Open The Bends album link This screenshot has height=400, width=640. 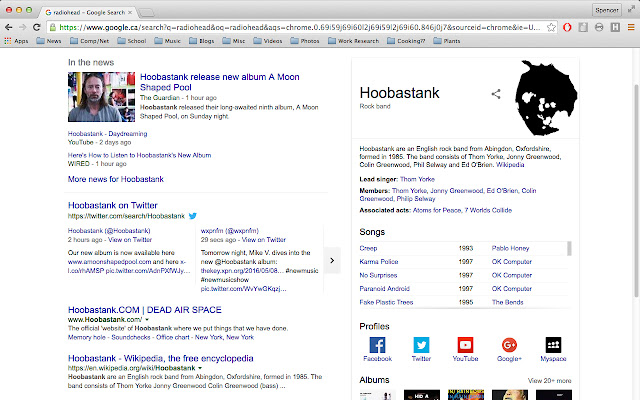click(507, 302)
